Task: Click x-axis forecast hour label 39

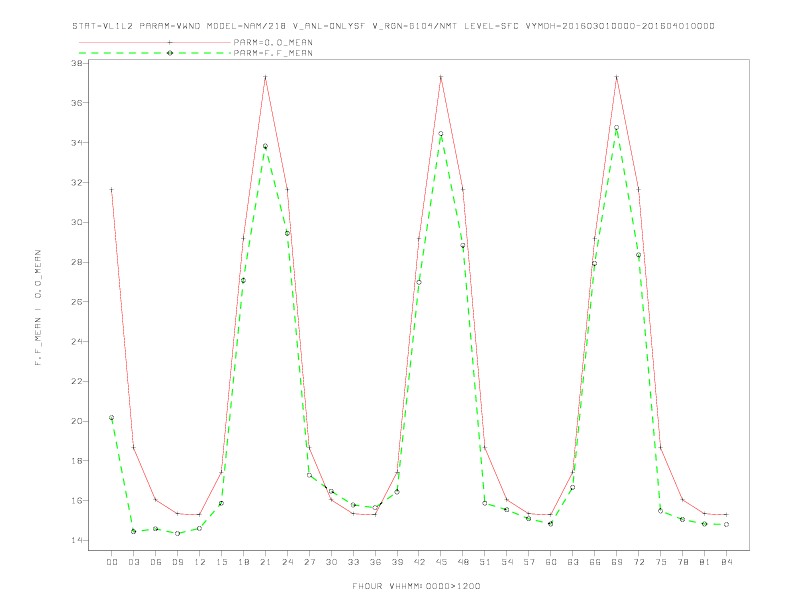Action: tap(397, 562)
